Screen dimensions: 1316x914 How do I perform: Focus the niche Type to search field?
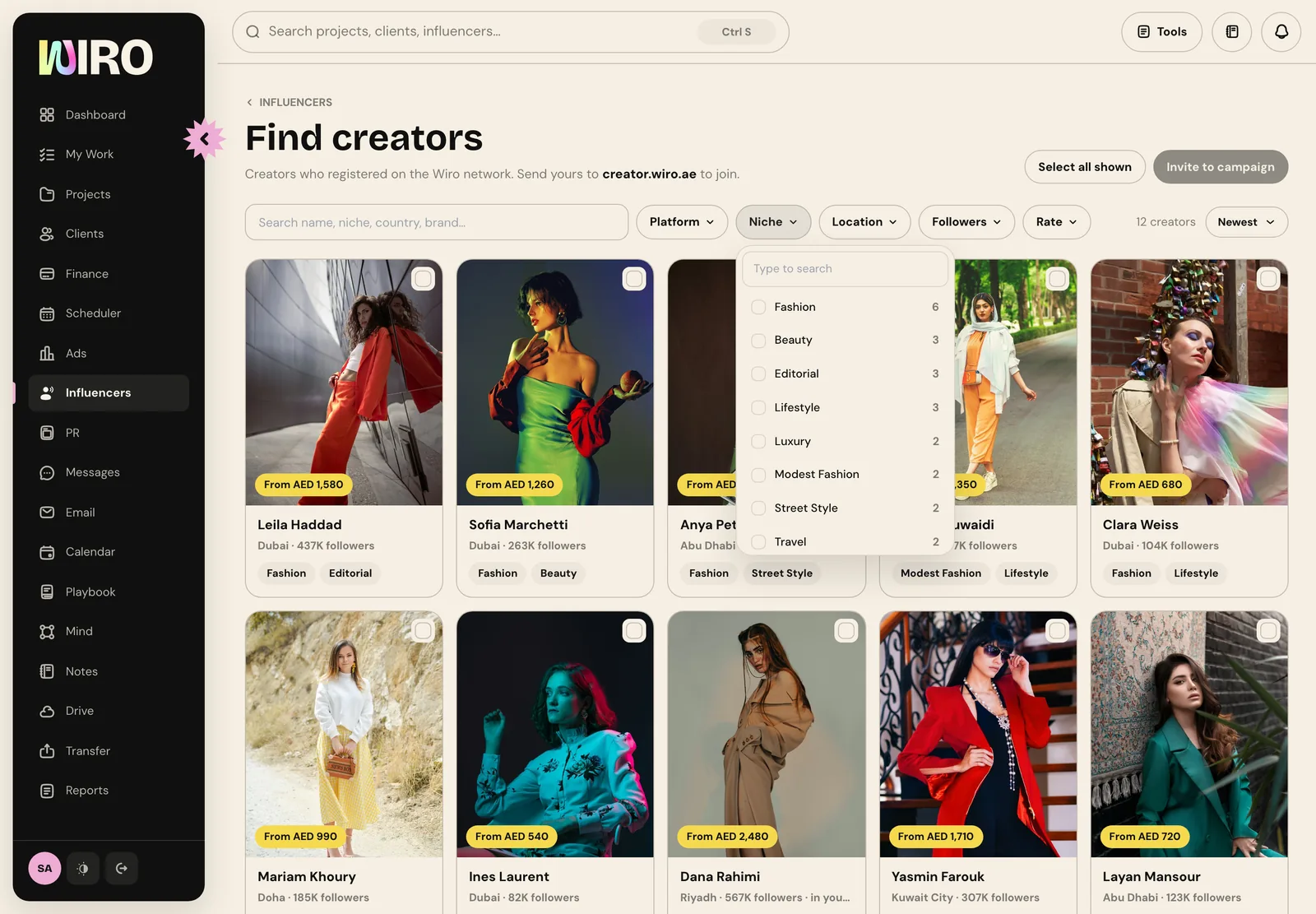point(845,269)
